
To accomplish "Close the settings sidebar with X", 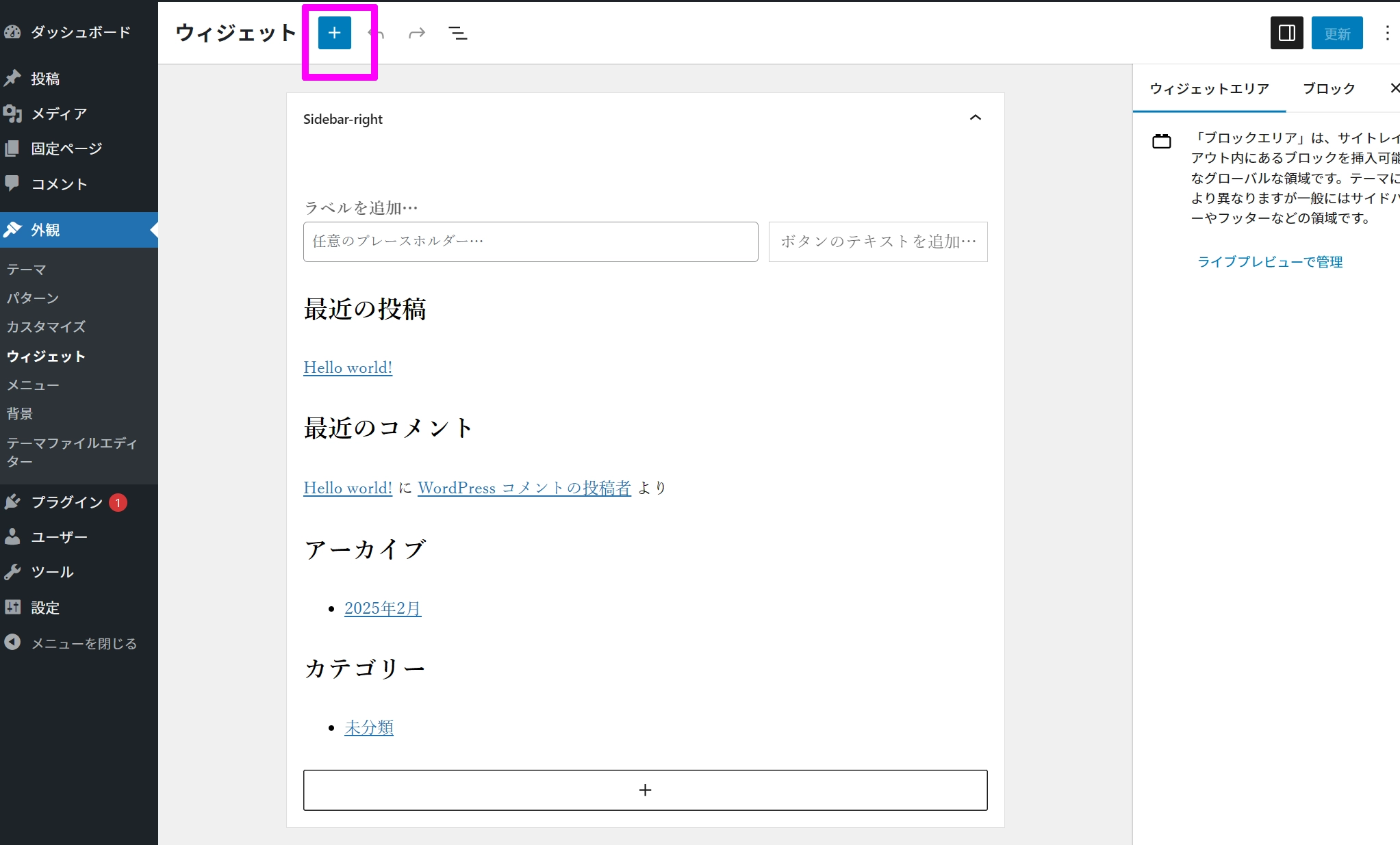I will click(x=1394, y=88).
